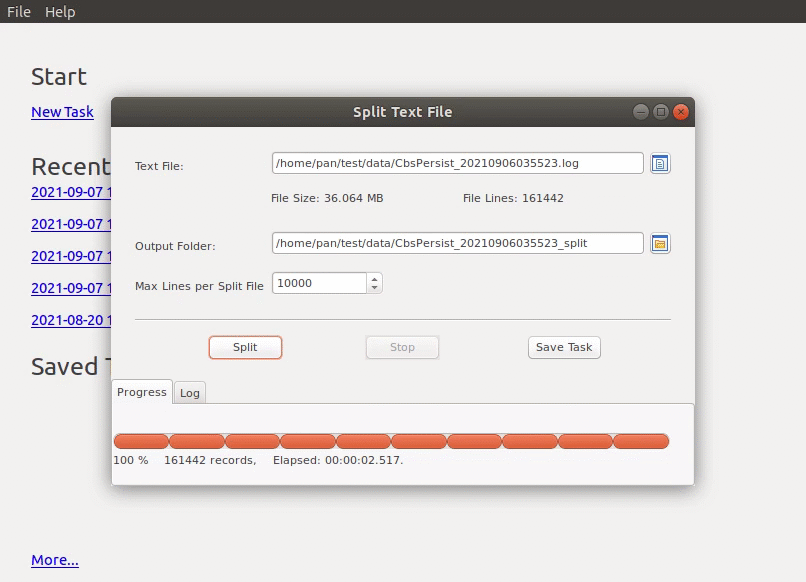Click the browse text file icon
Screen dimensions: 806x582
pos(659,163)
